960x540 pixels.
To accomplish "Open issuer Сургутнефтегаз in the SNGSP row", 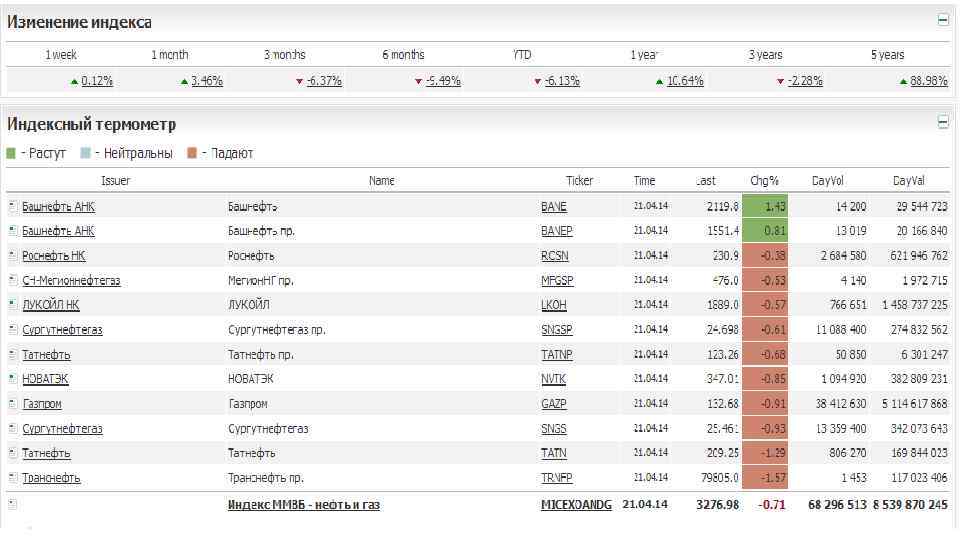I will [62, 329].
